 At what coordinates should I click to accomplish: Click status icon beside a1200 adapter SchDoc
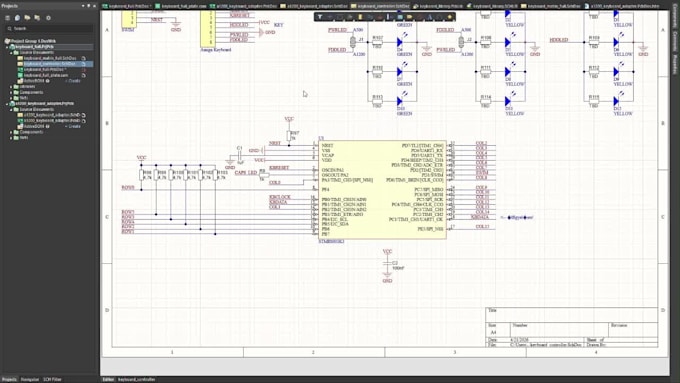point(83,115)
